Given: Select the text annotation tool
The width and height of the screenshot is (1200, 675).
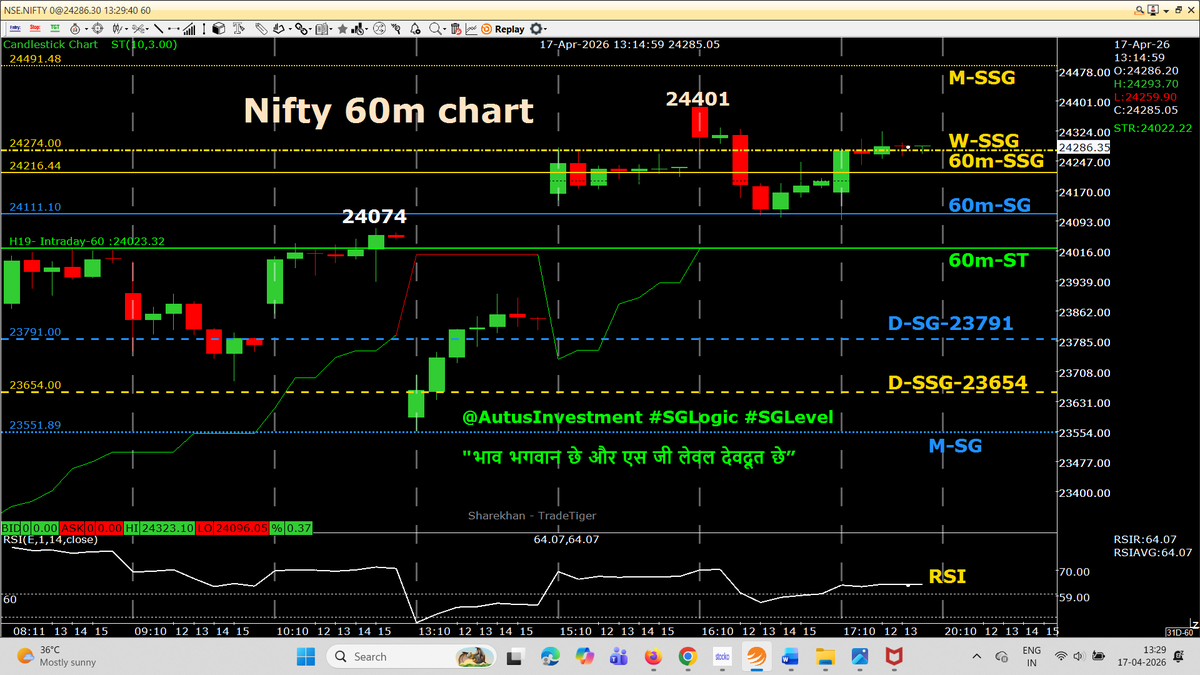Looking at the screenshot, I should coord(238,29).
